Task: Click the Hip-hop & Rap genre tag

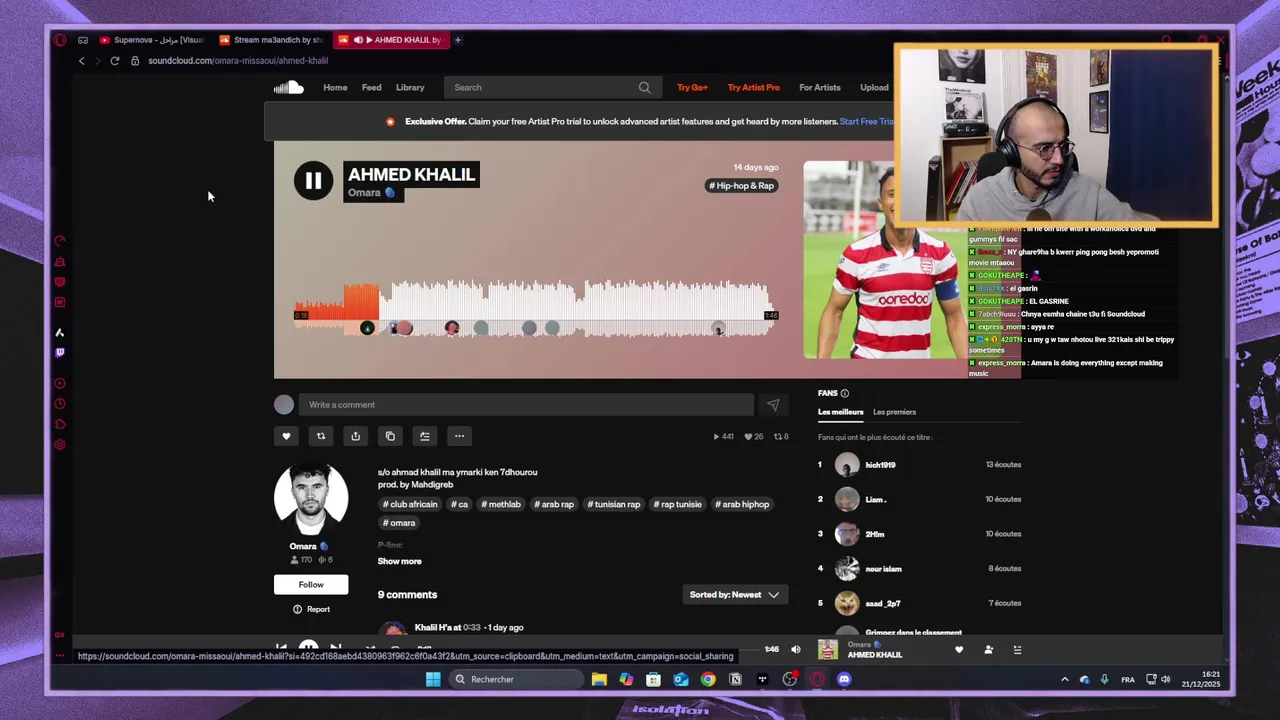Action: pyautogui.click(x=742, y=186)
